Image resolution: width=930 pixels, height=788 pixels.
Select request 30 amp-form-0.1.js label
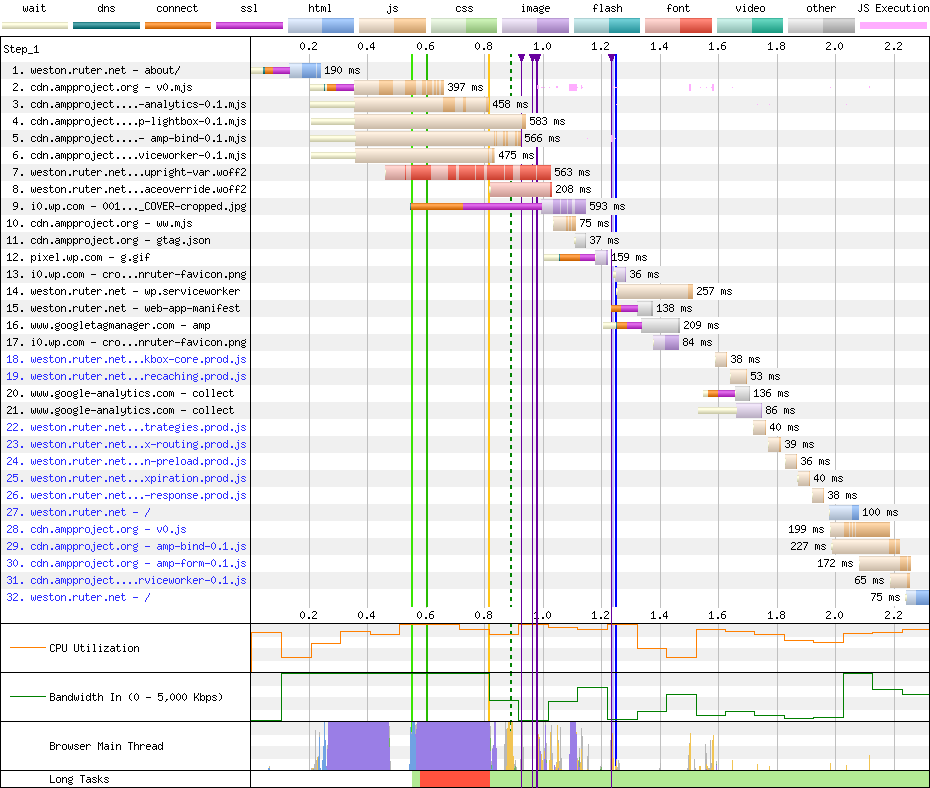click(138, 563)
